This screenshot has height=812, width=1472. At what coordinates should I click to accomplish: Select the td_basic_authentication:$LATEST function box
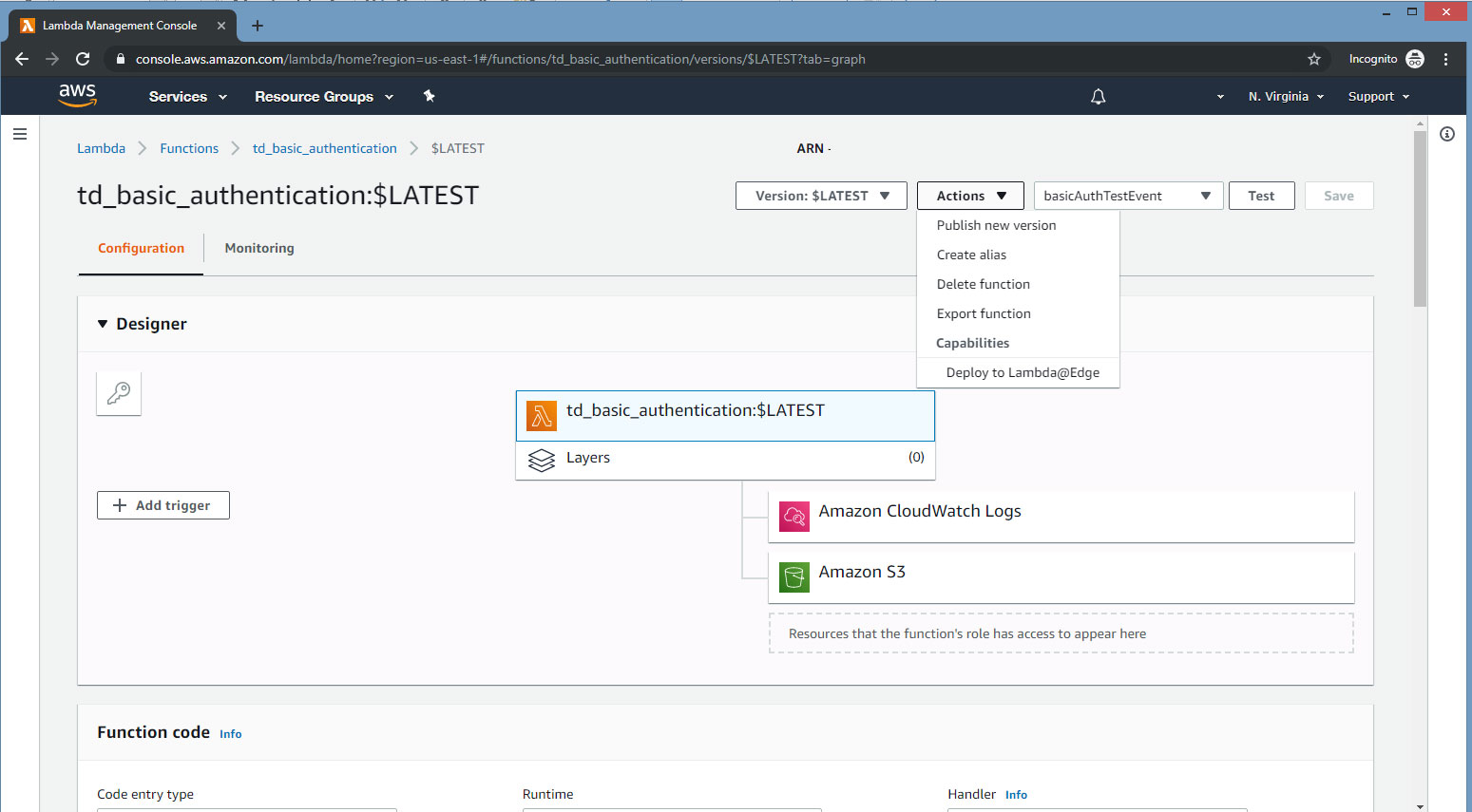[725, 416]
